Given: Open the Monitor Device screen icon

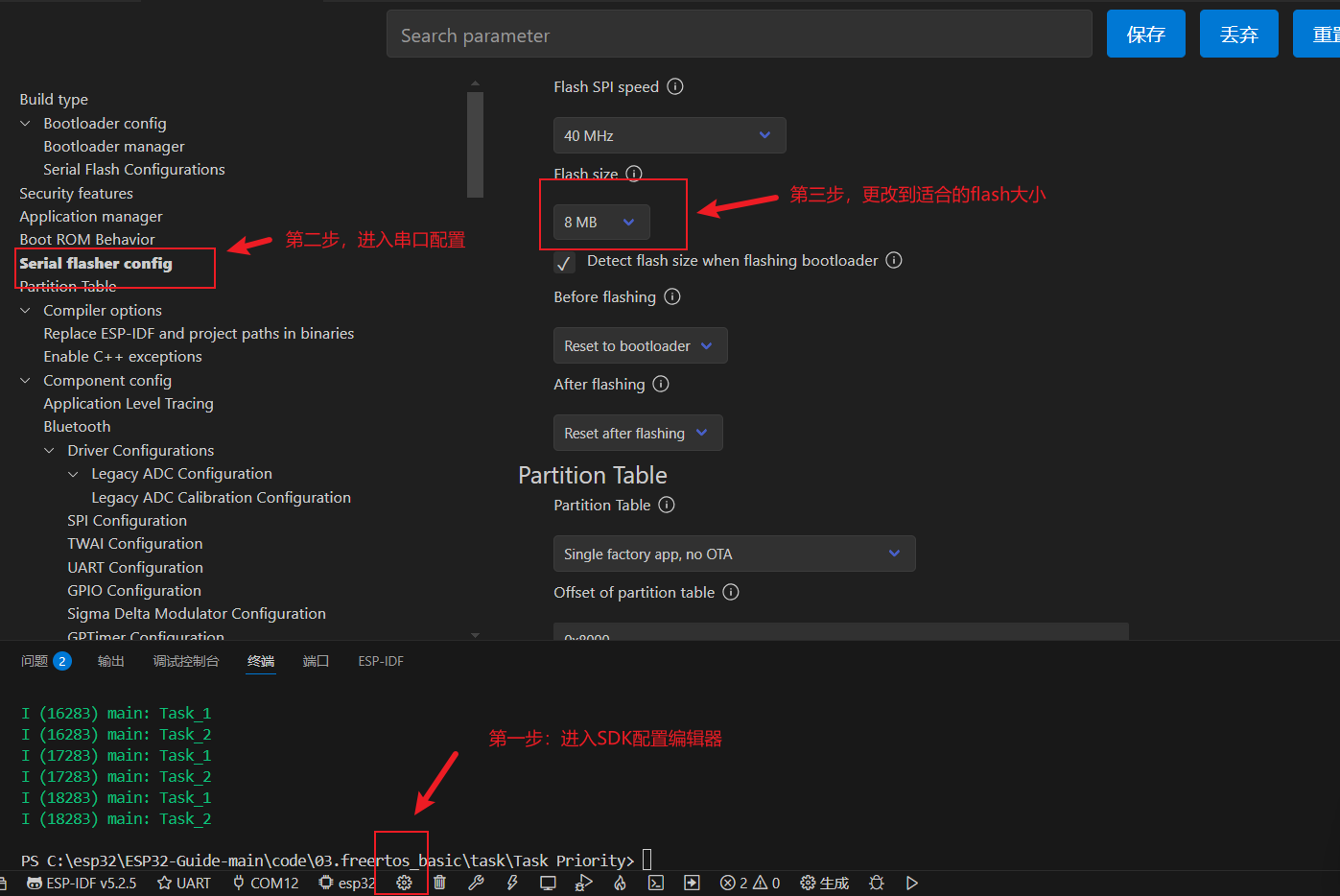Looking at the screenshot, I should 548,883.
